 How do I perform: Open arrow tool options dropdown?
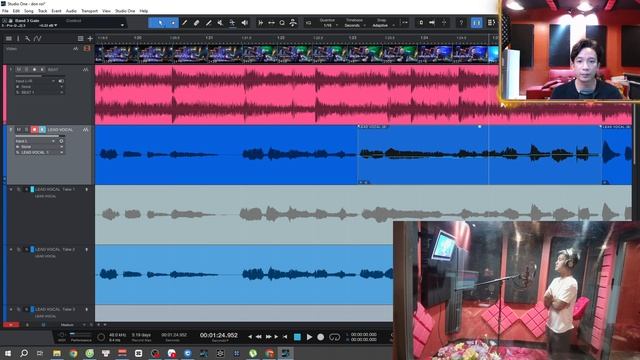tap(173, 23)
